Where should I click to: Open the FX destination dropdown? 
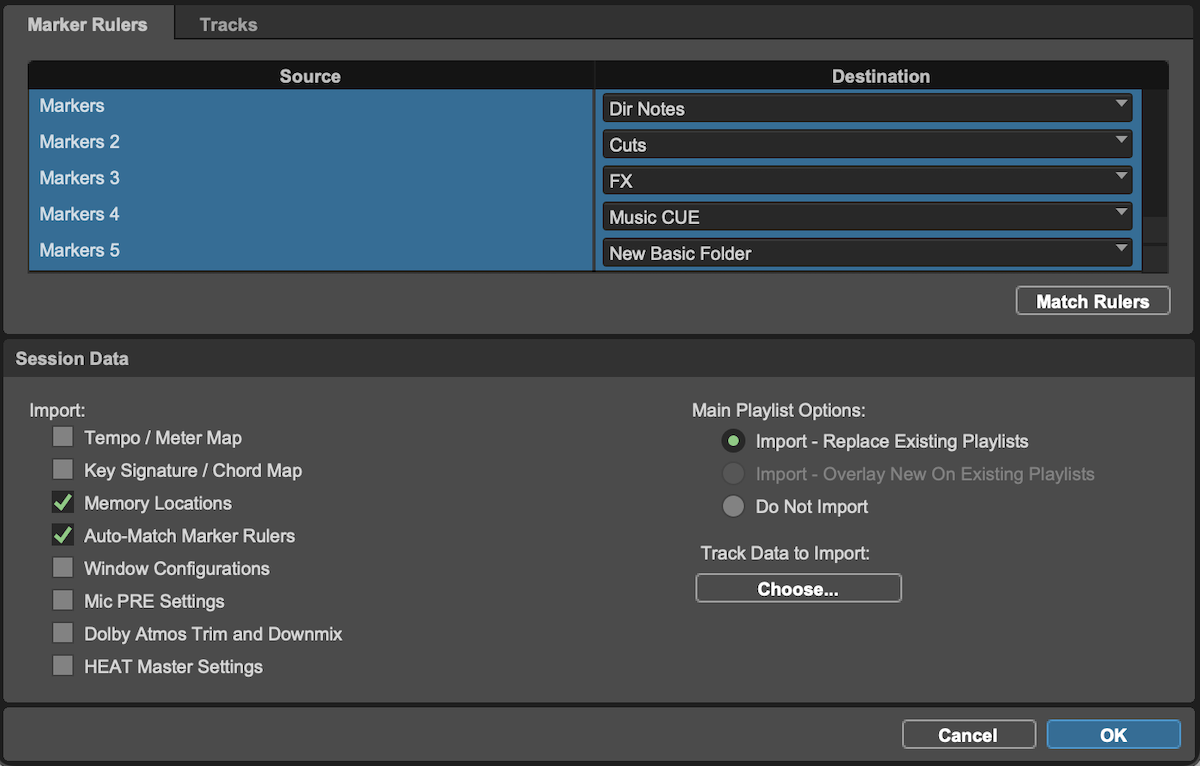click(x=865, y=181)
